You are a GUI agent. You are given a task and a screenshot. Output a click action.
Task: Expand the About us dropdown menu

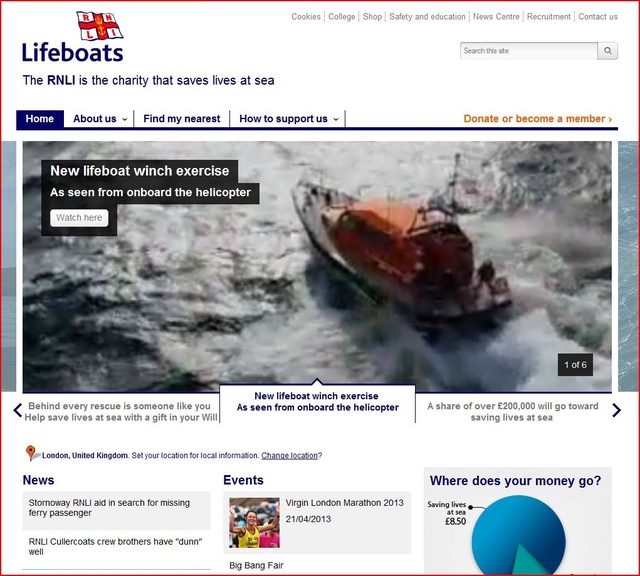click(x=100, y=119)
